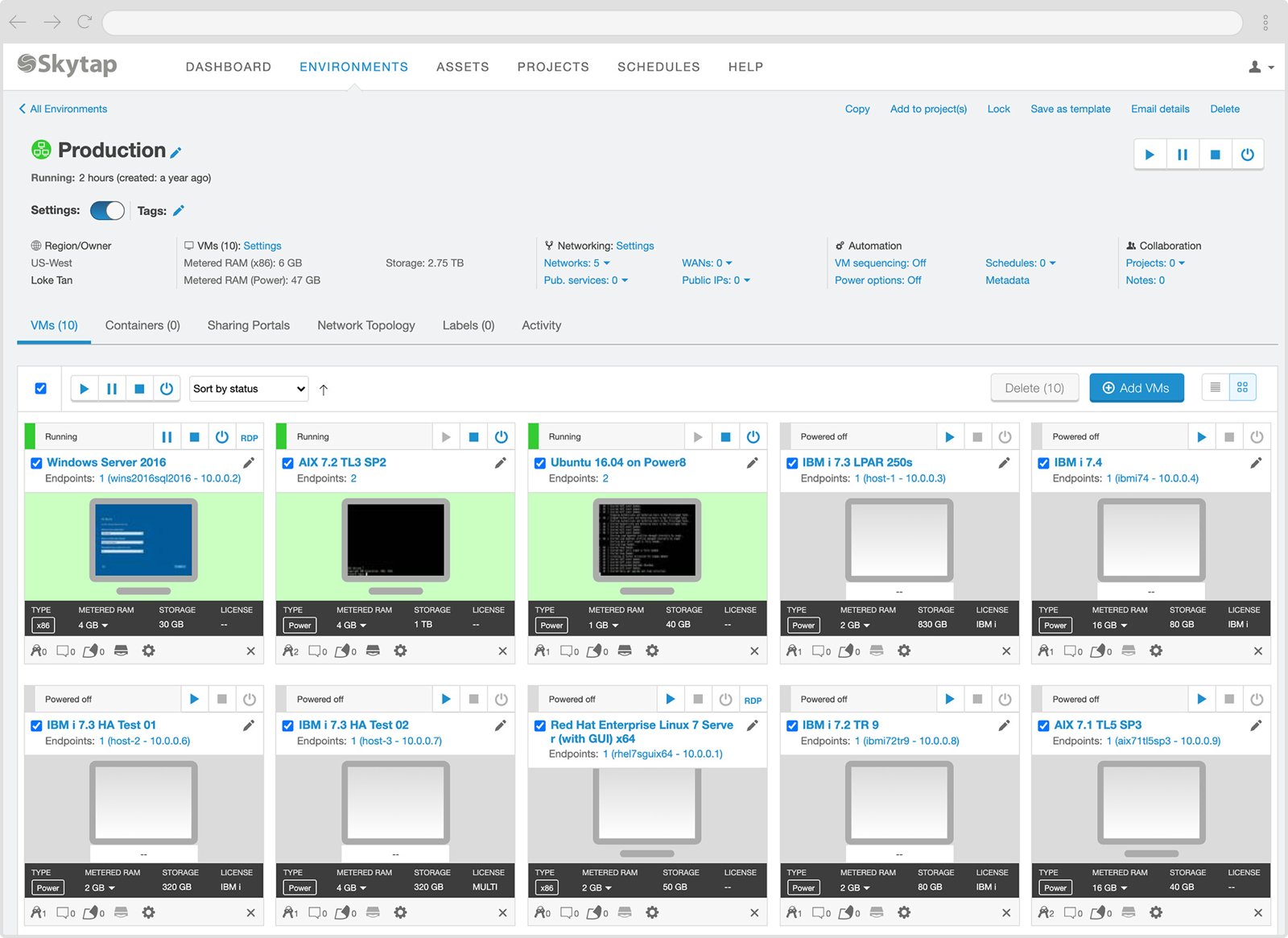Click the browser address bar
The width and height of the screenshot is (1288, 938).
pos(673,23)
